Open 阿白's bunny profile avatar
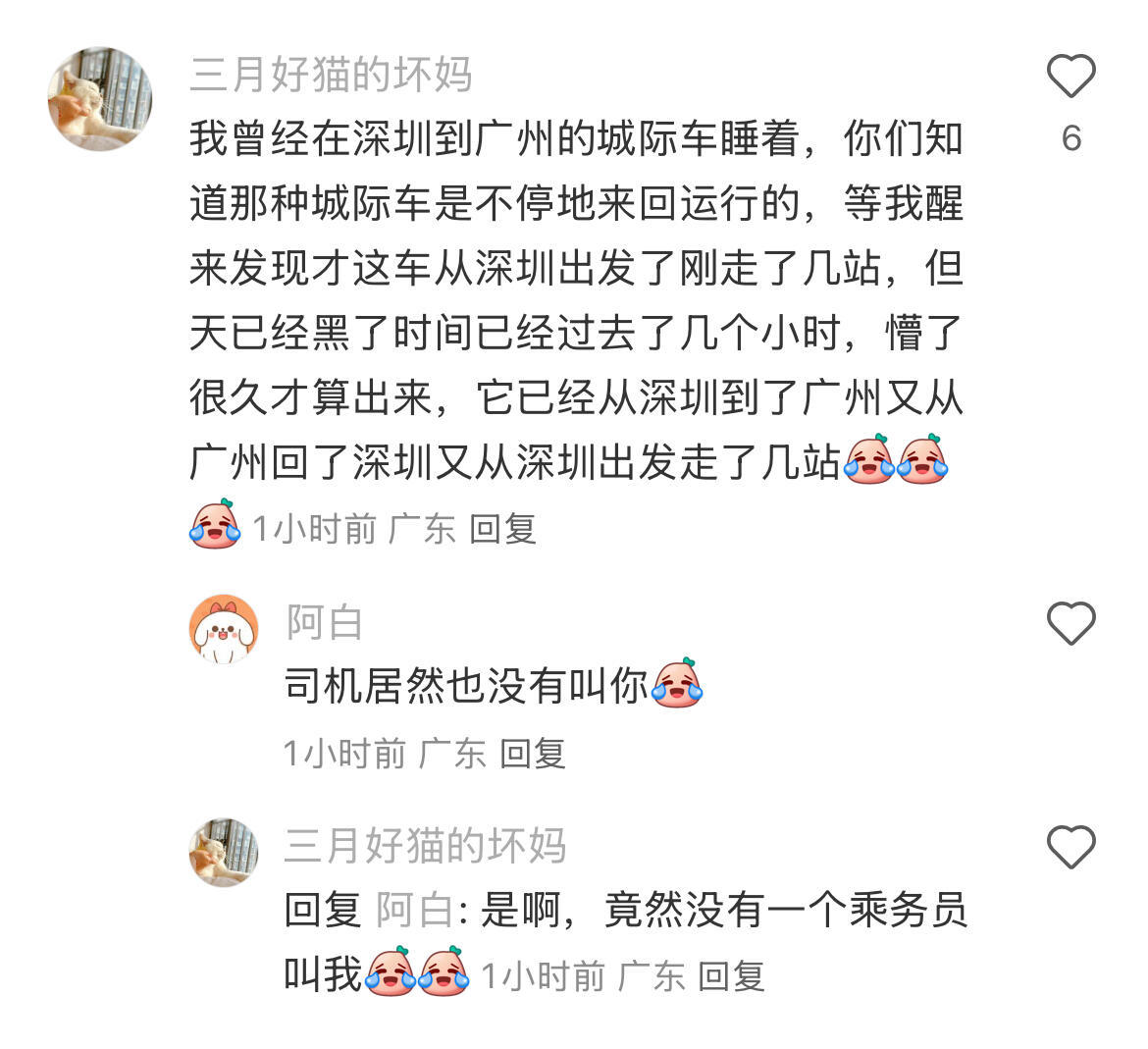 [224, 629]
